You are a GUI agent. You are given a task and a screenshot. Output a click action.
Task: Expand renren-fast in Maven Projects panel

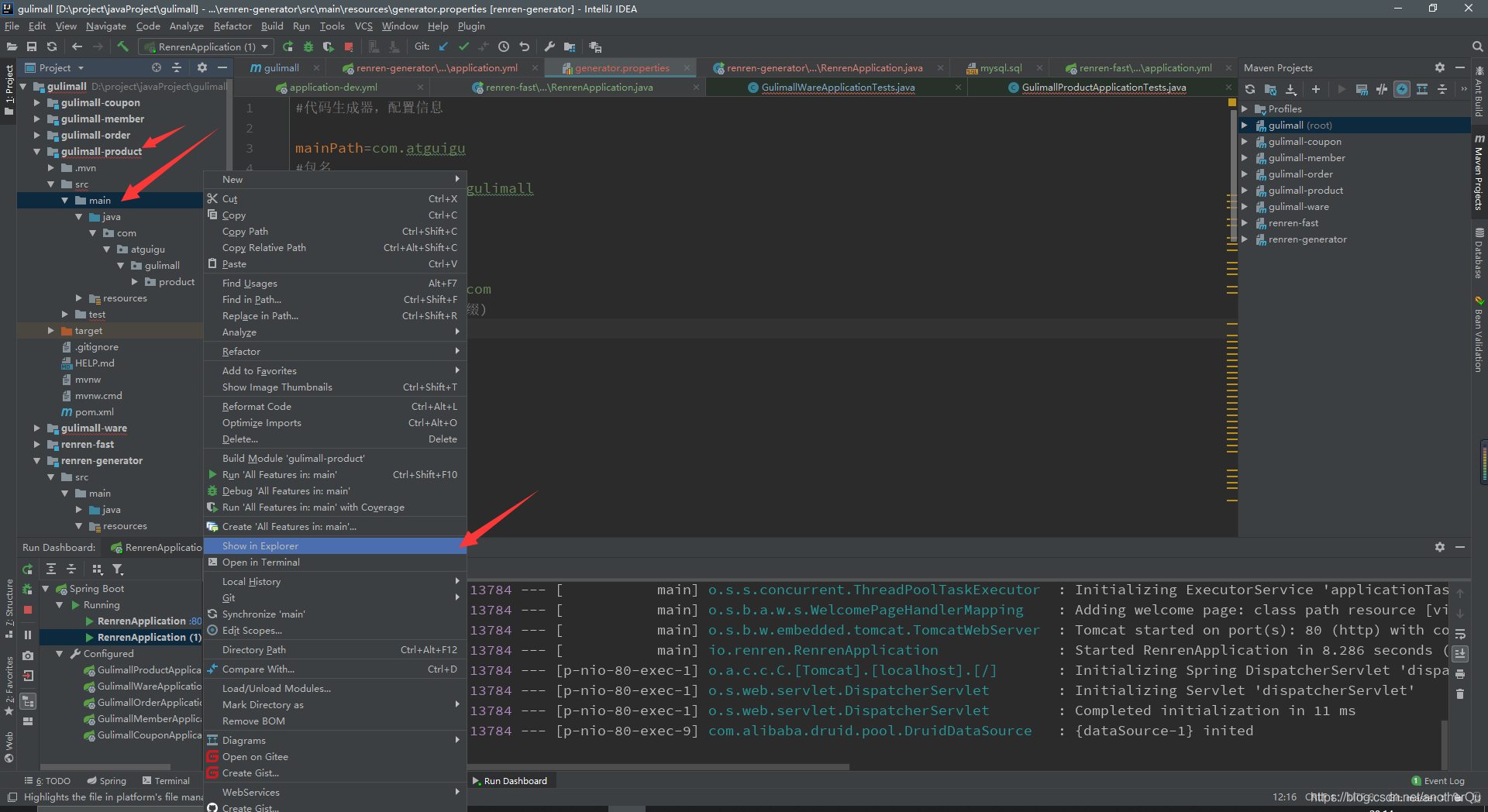pos(1245,223)
